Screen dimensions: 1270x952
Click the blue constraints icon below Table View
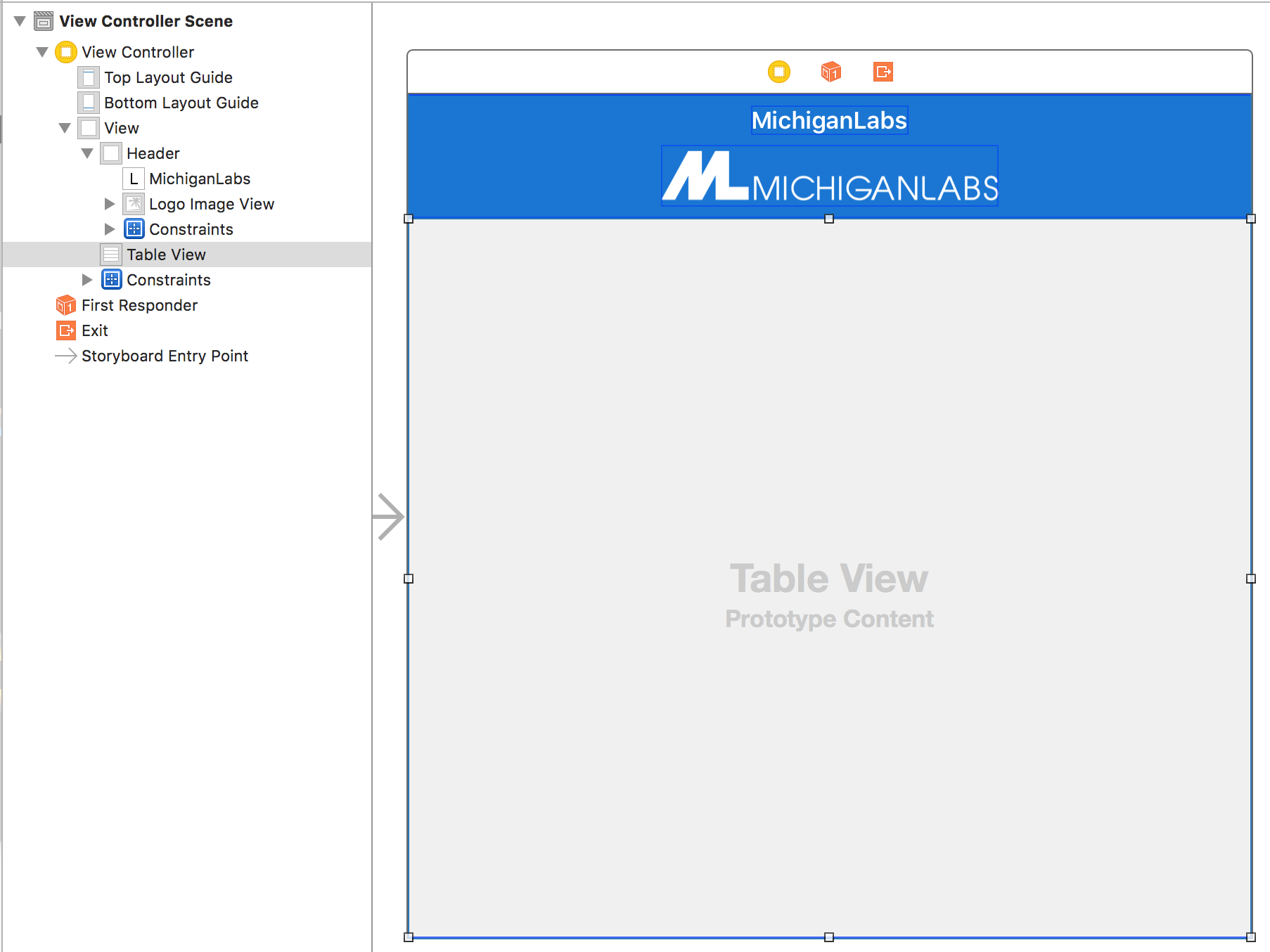point(111,280)
